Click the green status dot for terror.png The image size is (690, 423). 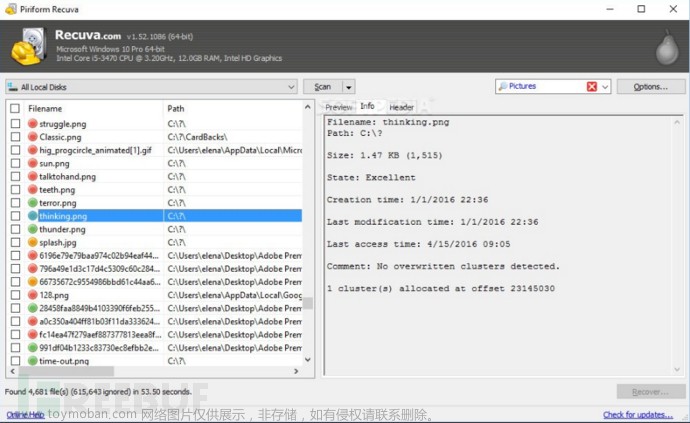pos(33,203)
